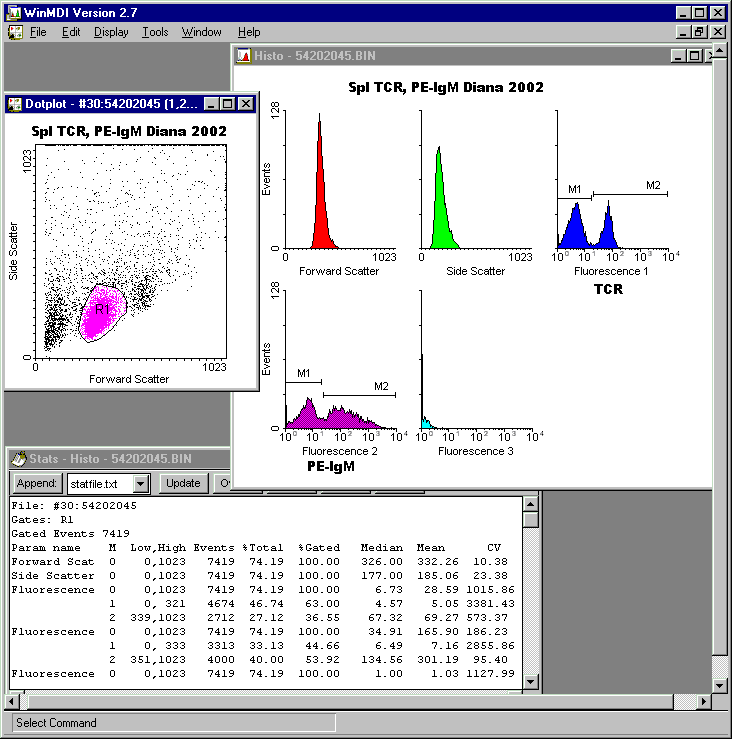Open the Tools menu
The height and width of the screenshot is (739, 732).
coord(155,32)
